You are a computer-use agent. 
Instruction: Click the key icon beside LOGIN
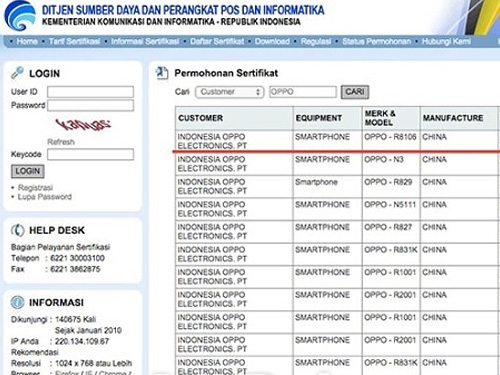pyautogui.click(x=17, y=73)
